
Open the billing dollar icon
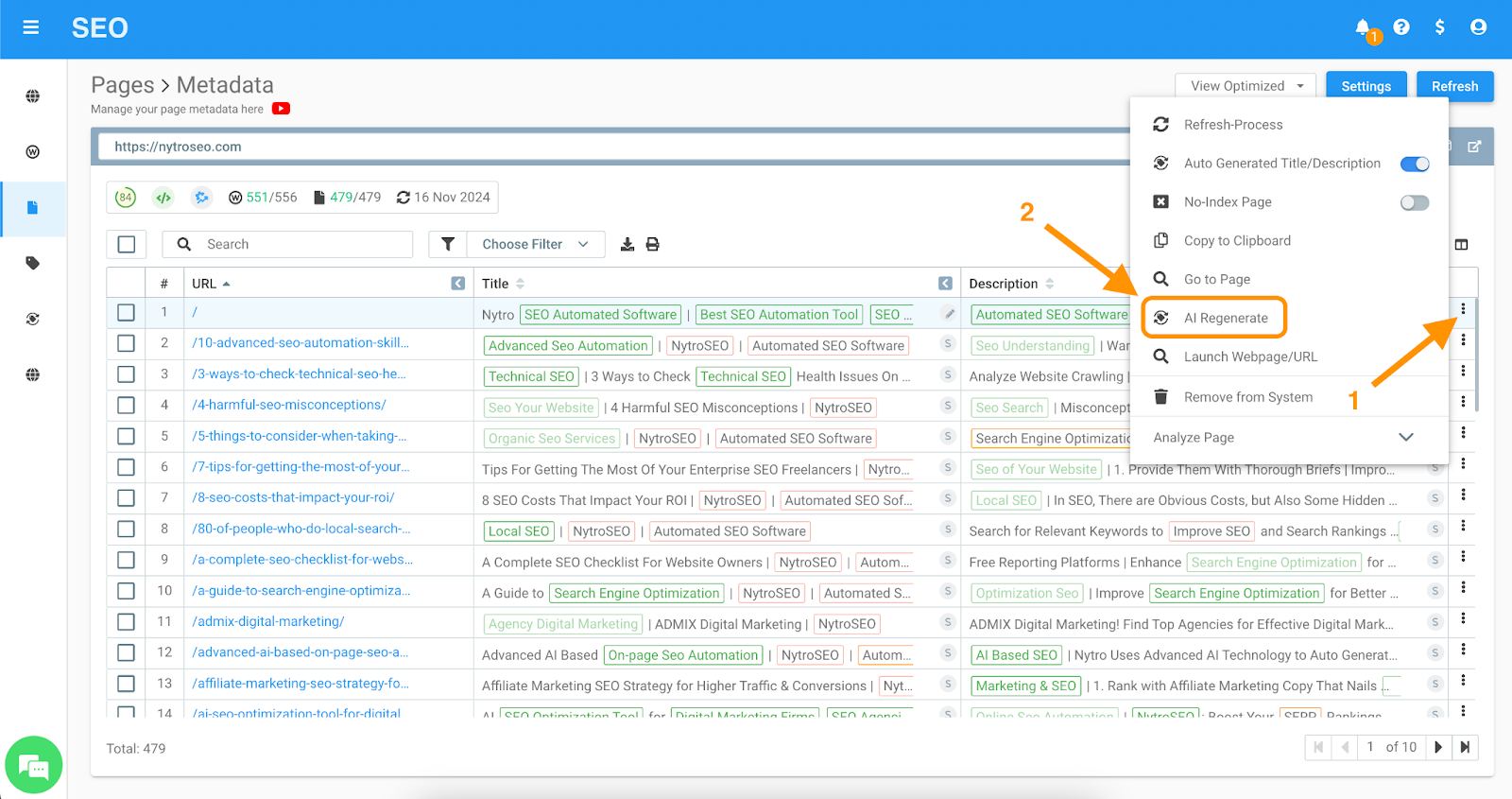(1439, 27)
